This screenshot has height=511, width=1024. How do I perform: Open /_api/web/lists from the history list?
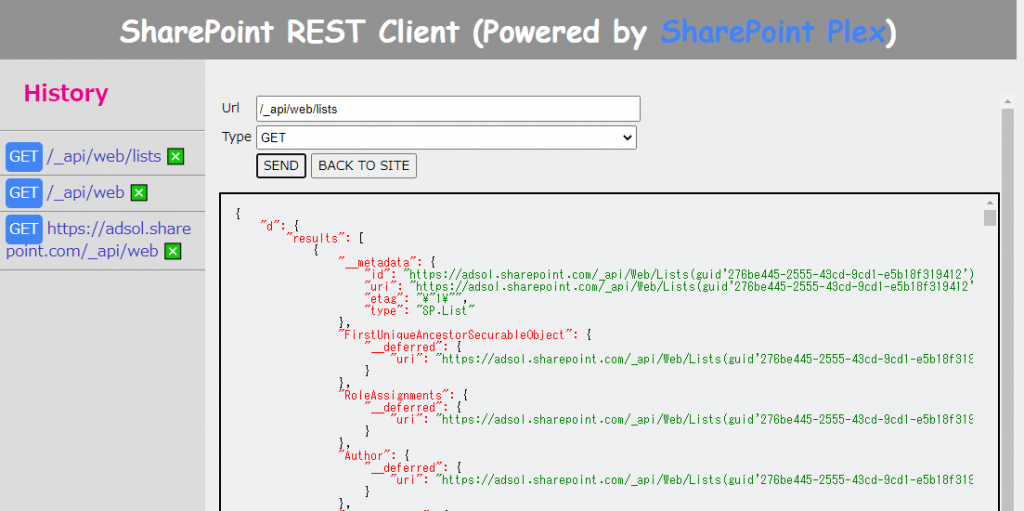click(x=104, y=156)
